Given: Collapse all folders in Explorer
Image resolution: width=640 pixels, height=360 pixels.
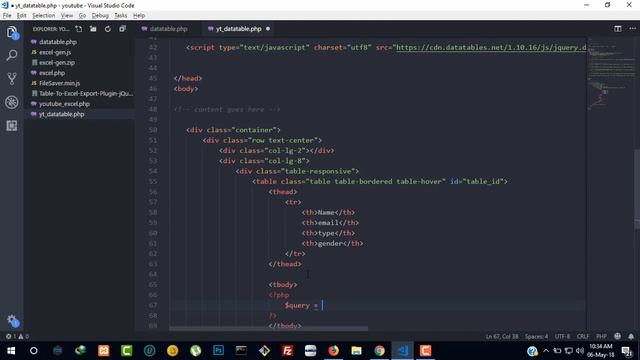Looking at the screenshot, I should tap(122, 29).
